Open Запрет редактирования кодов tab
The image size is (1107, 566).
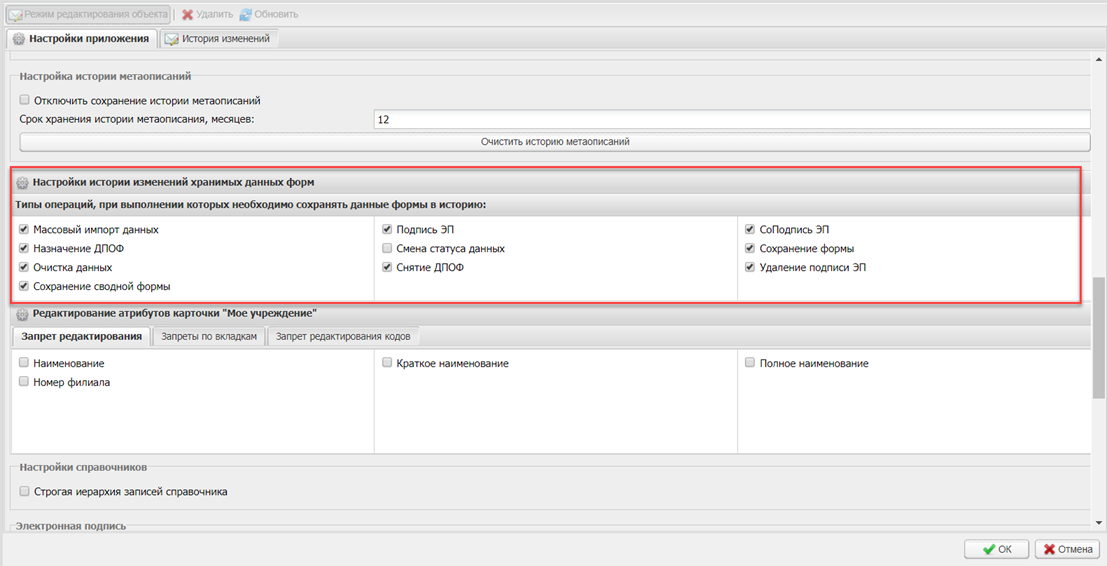pyautogui.click(x=342, y=337)
